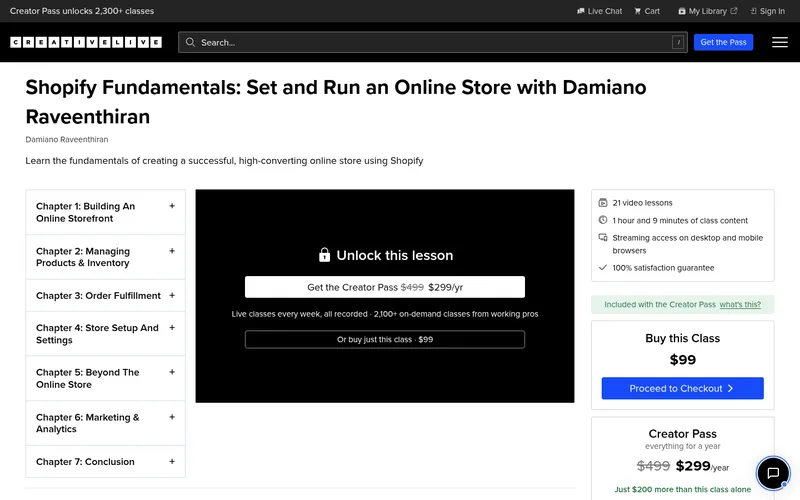
Task: Click 'Creator Pass unlocks 2,300+ classes' banner text
Action: pos(82,11)
